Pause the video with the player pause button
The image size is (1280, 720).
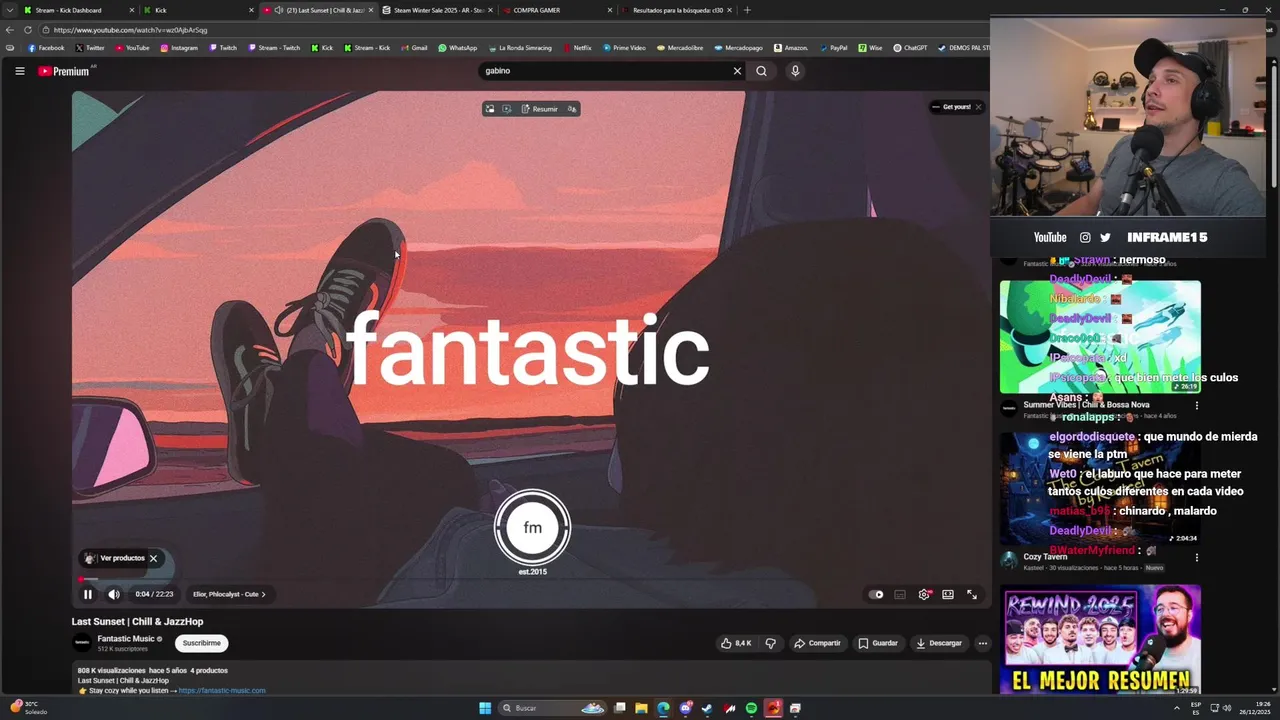point(88,594)
